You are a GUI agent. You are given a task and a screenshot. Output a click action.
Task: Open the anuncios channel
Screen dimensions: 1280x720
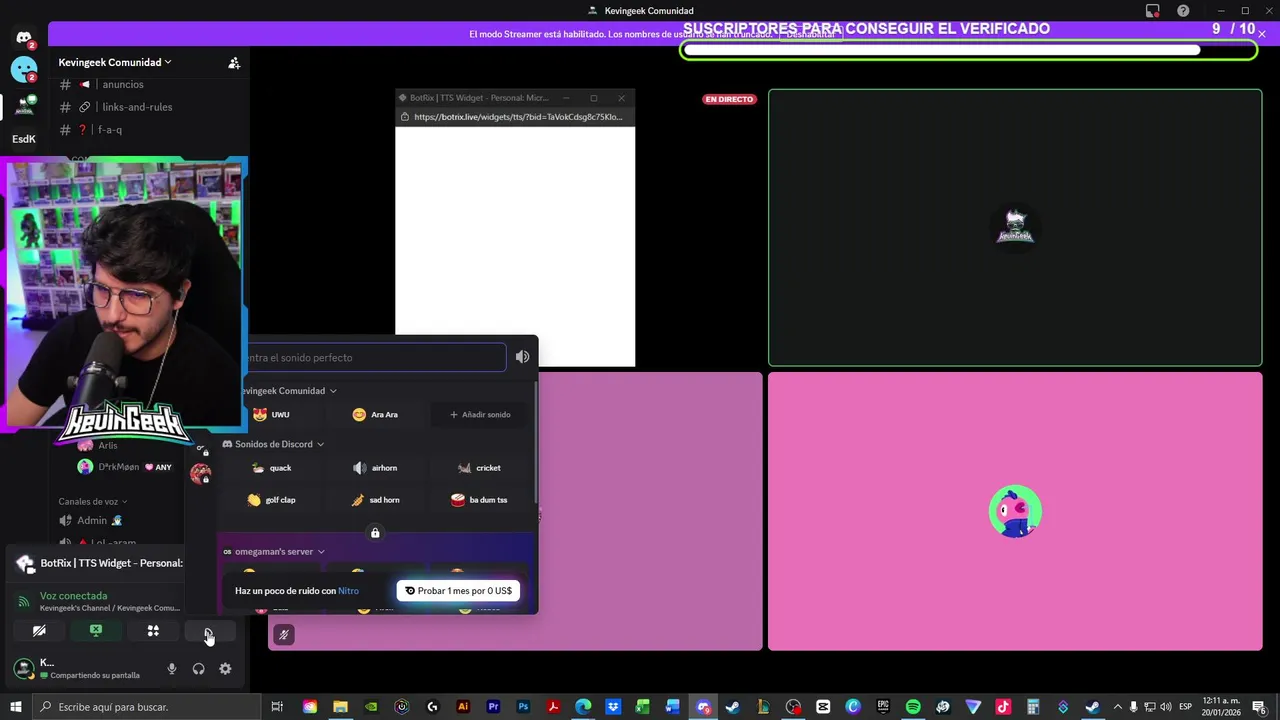(x=123, y=85)
